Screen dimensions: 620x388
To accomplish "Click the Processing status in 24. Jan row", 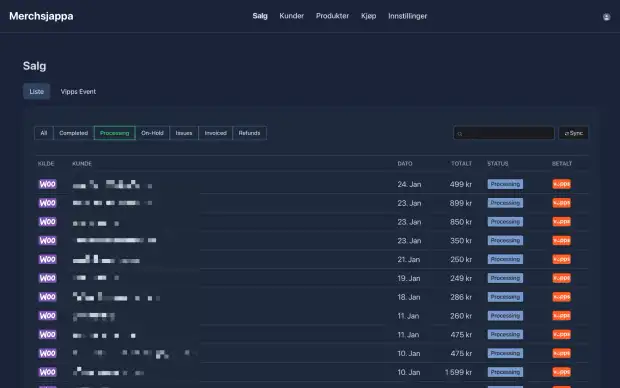I will [505, 184].
